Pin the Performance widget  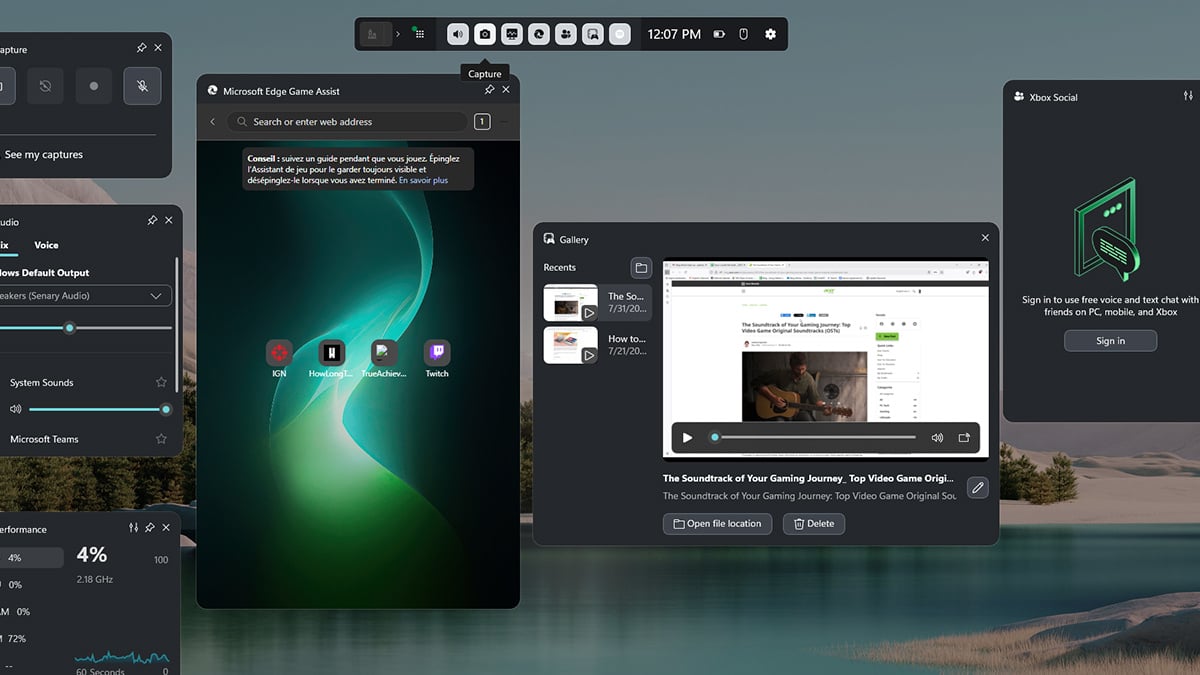click(149, 527)
